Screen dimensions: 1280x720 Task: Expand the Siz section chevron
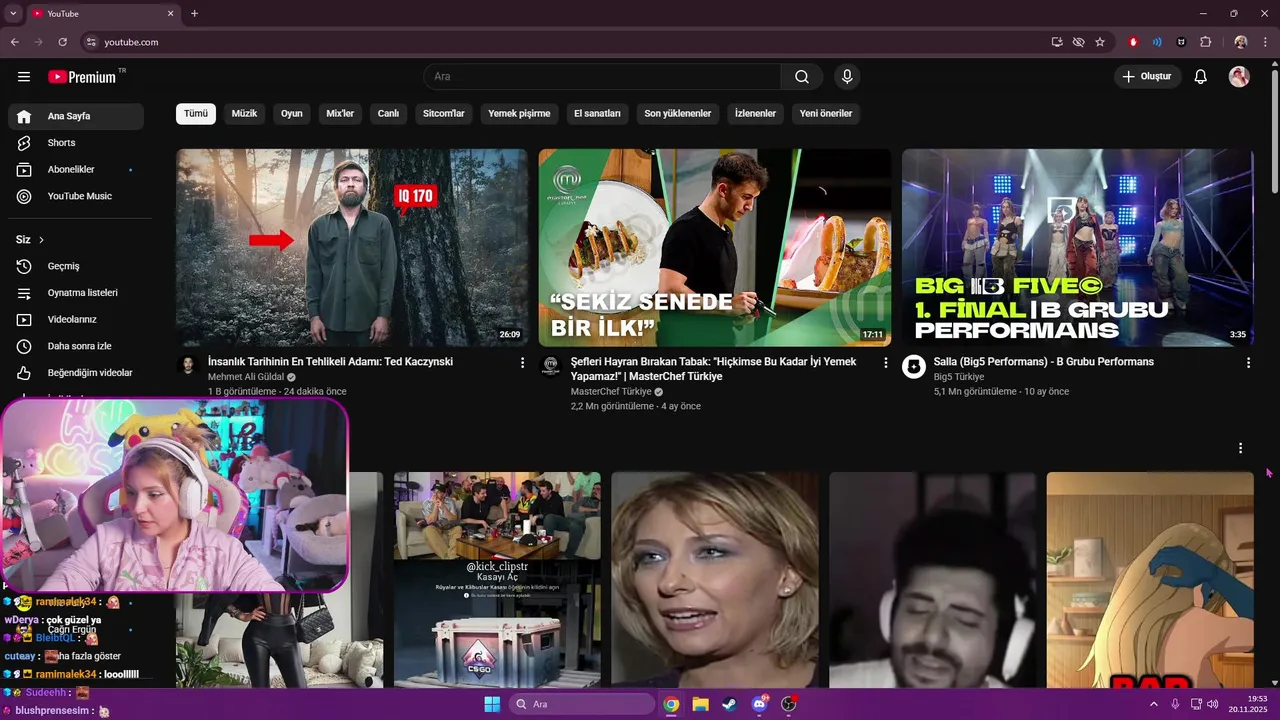click(x=41, y=240)
